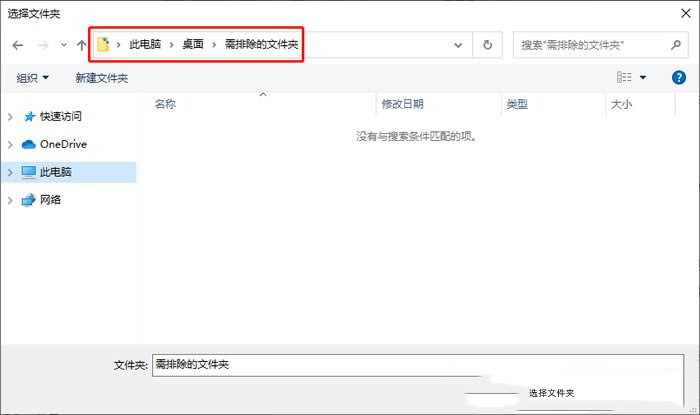Expand the 快速访问 tree node
700x415 pixels.
pyautogui.click(x=10, y=117)
